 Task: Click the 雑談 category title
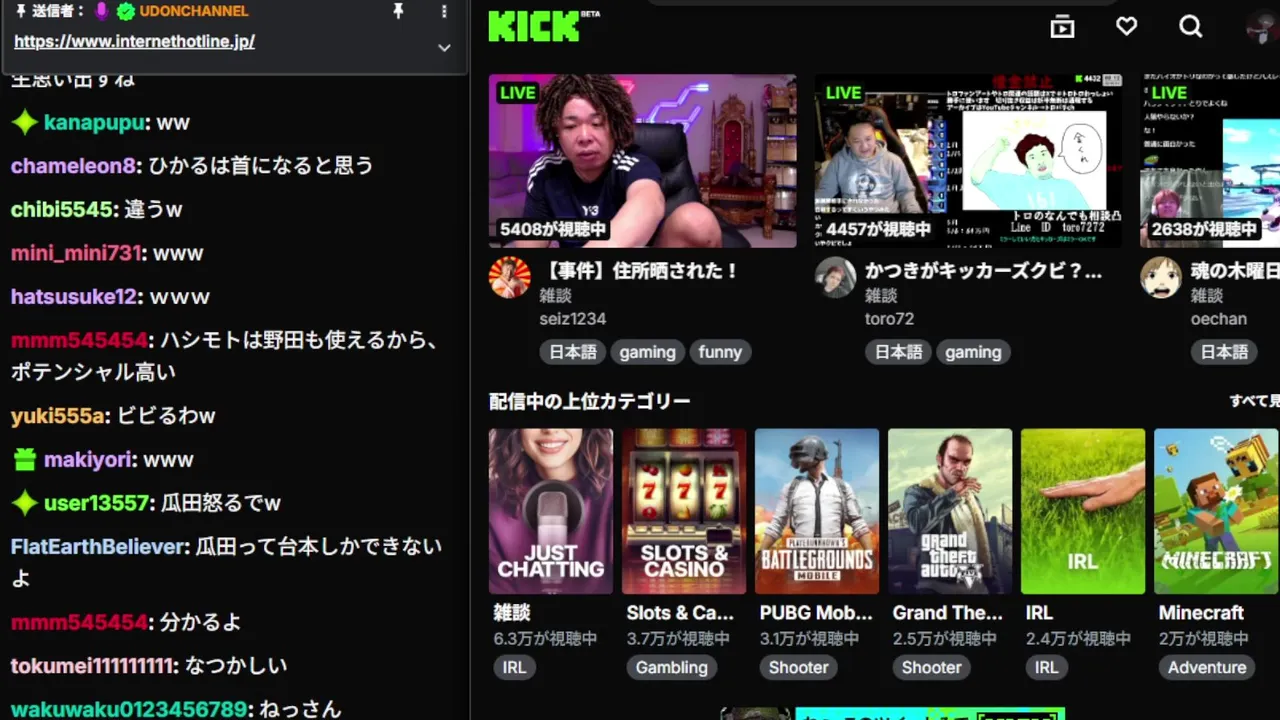coord(511,613)
